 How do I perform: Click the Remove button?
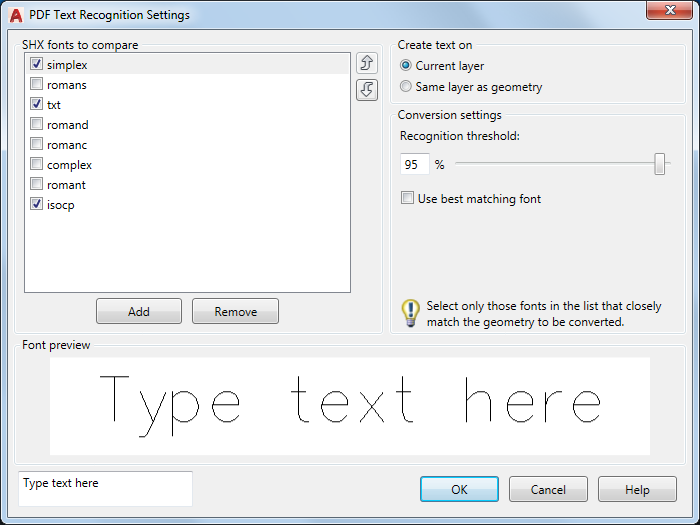(x=235, y=312)
